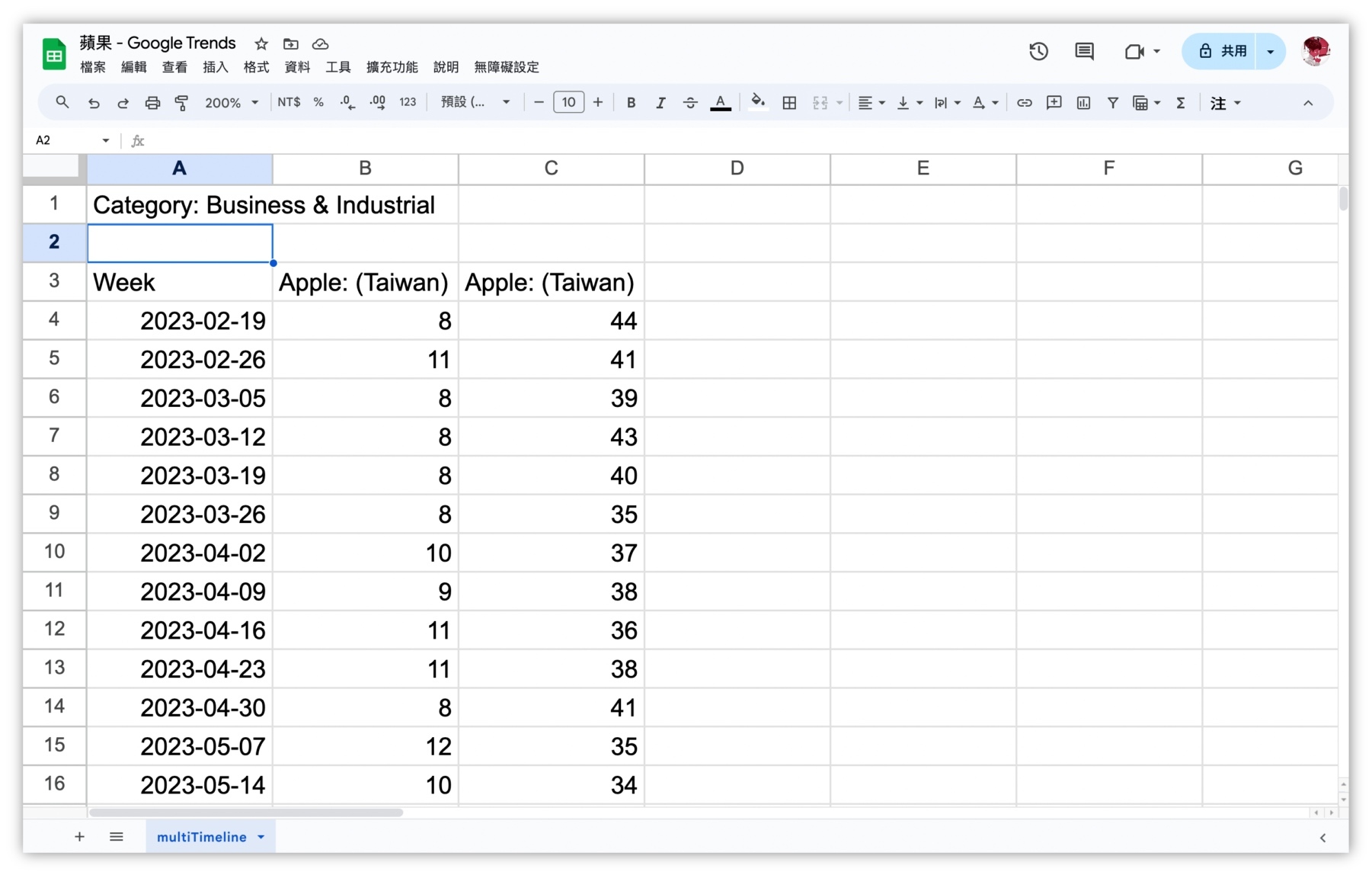The height and width of the screenshot is (875, 1372).
Task: Click the insert link icon
Action: pyautogui.click(x=1025, y=103)
